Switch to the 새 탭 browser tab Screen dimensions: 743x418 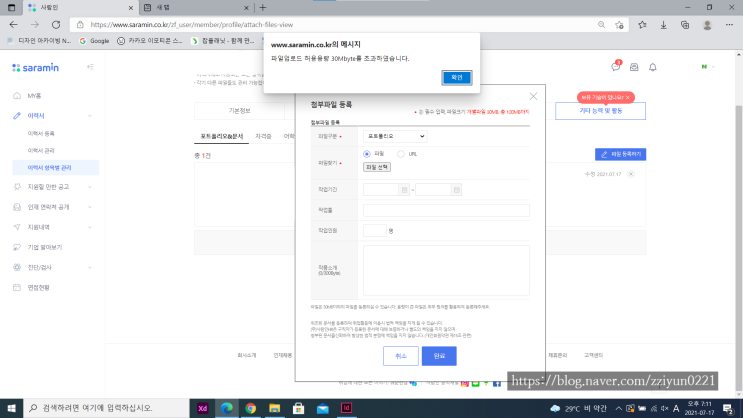(197, 8)
